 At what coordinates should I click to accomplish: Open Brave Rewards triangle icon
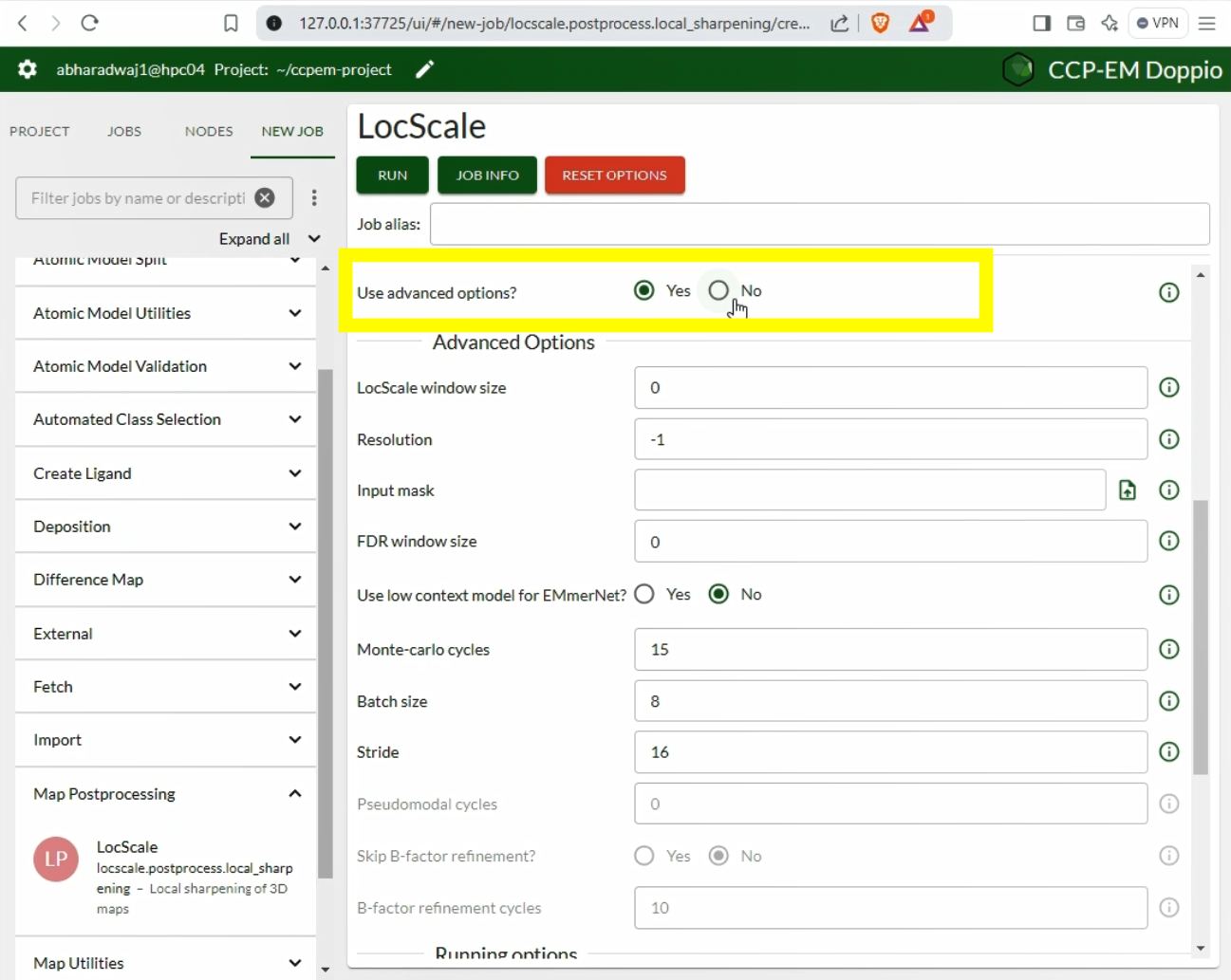pyautogui.click(x=920, y=22)
